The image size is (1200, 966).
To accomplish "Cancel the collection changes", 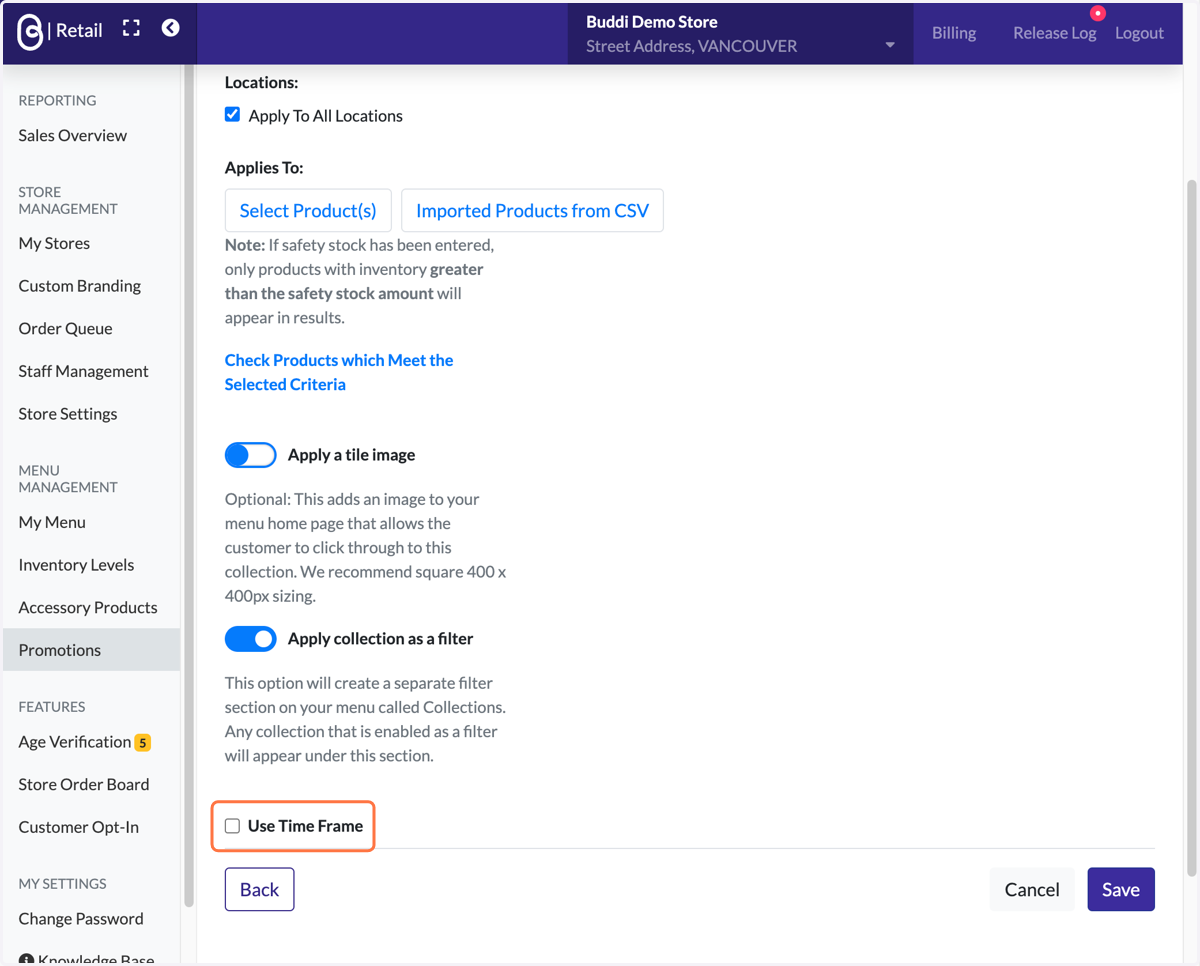I will [1032, 889].
